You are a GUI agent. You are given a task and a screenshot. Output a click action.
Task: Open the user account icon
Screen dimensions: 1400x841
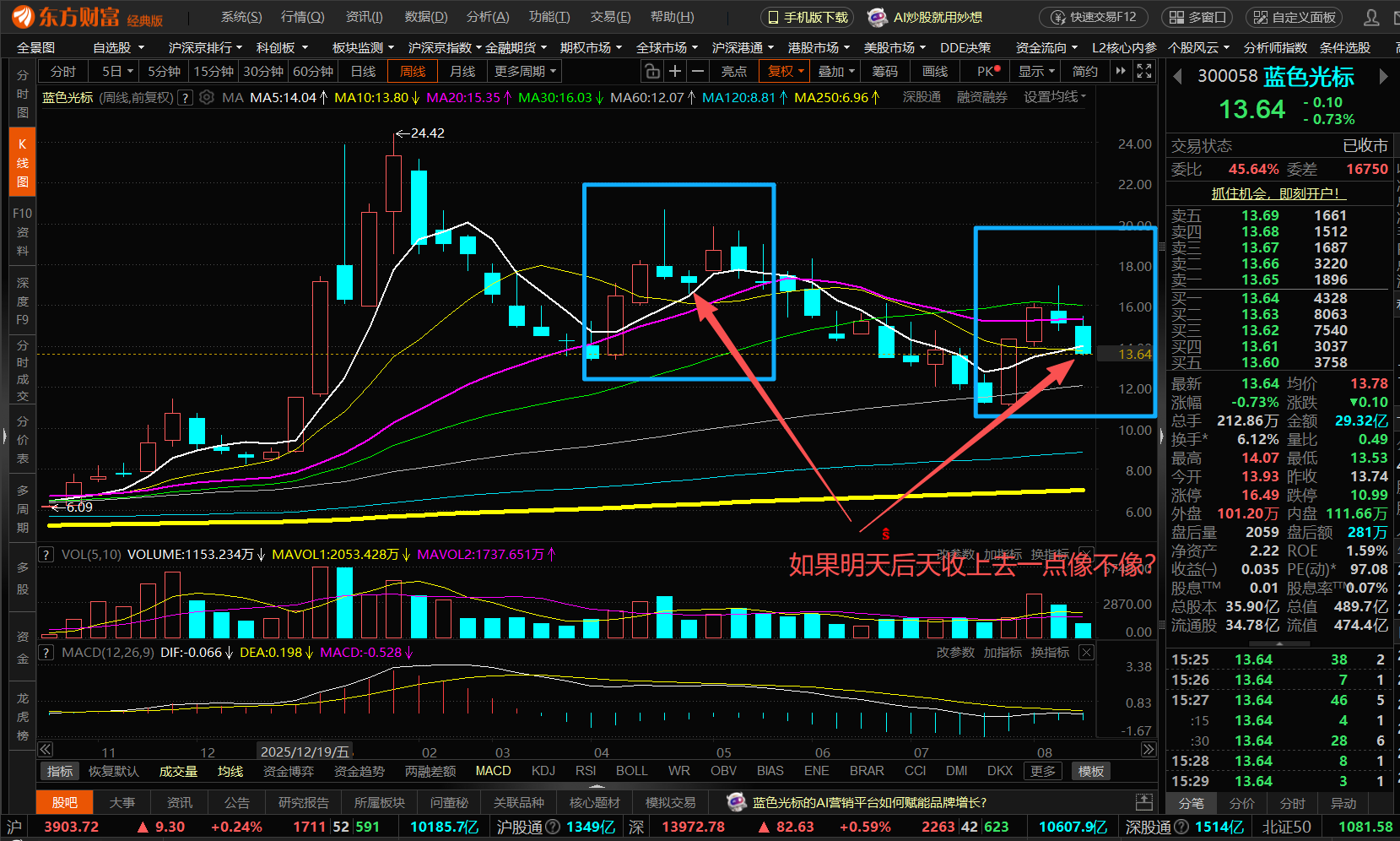[x=1372, y=17]
